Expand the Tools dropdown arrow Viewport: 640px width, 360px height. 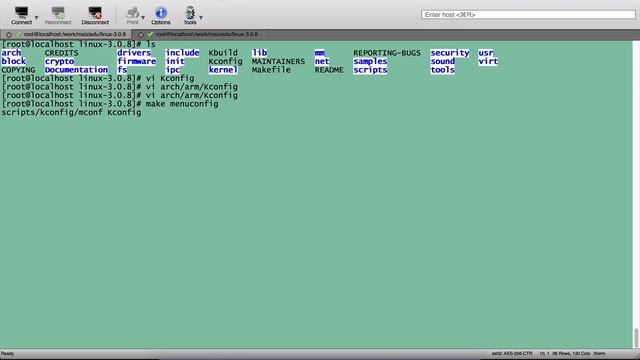[x=201, y=18]
